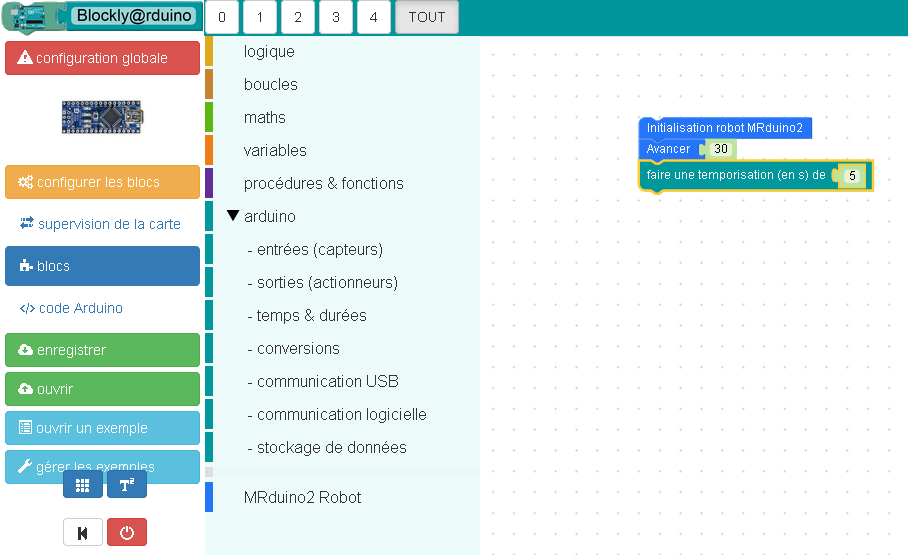The image size is (908, 555).
Task: Click the temporisation value field showing 5
Action: (852, 176)
